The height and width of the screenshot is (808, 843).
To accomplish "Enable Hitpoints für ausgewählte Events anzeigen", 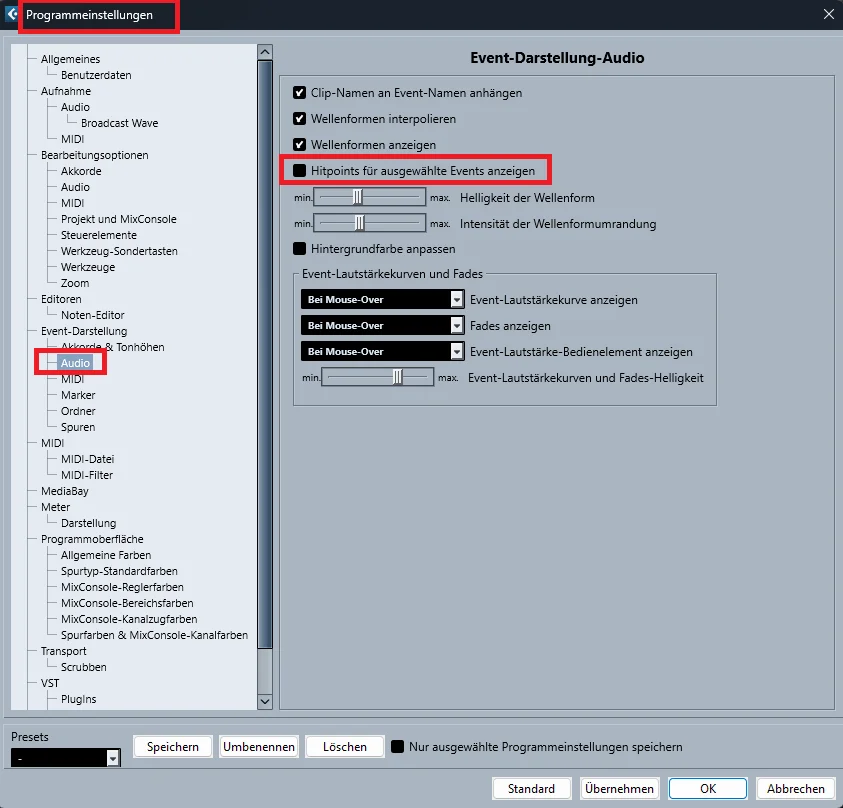I will (x=299, y=171).
